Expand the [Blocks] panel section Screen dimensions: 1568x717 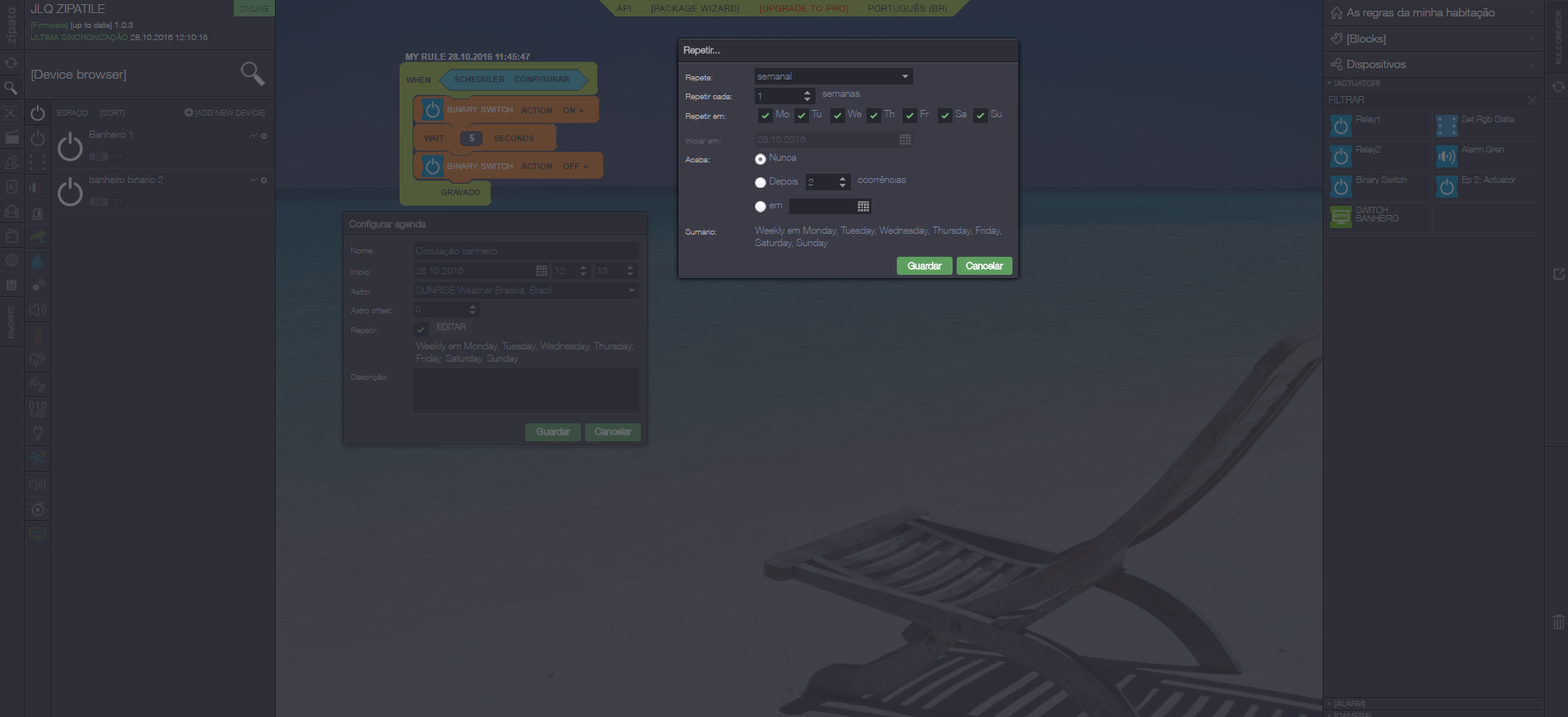click(1433, 39)
